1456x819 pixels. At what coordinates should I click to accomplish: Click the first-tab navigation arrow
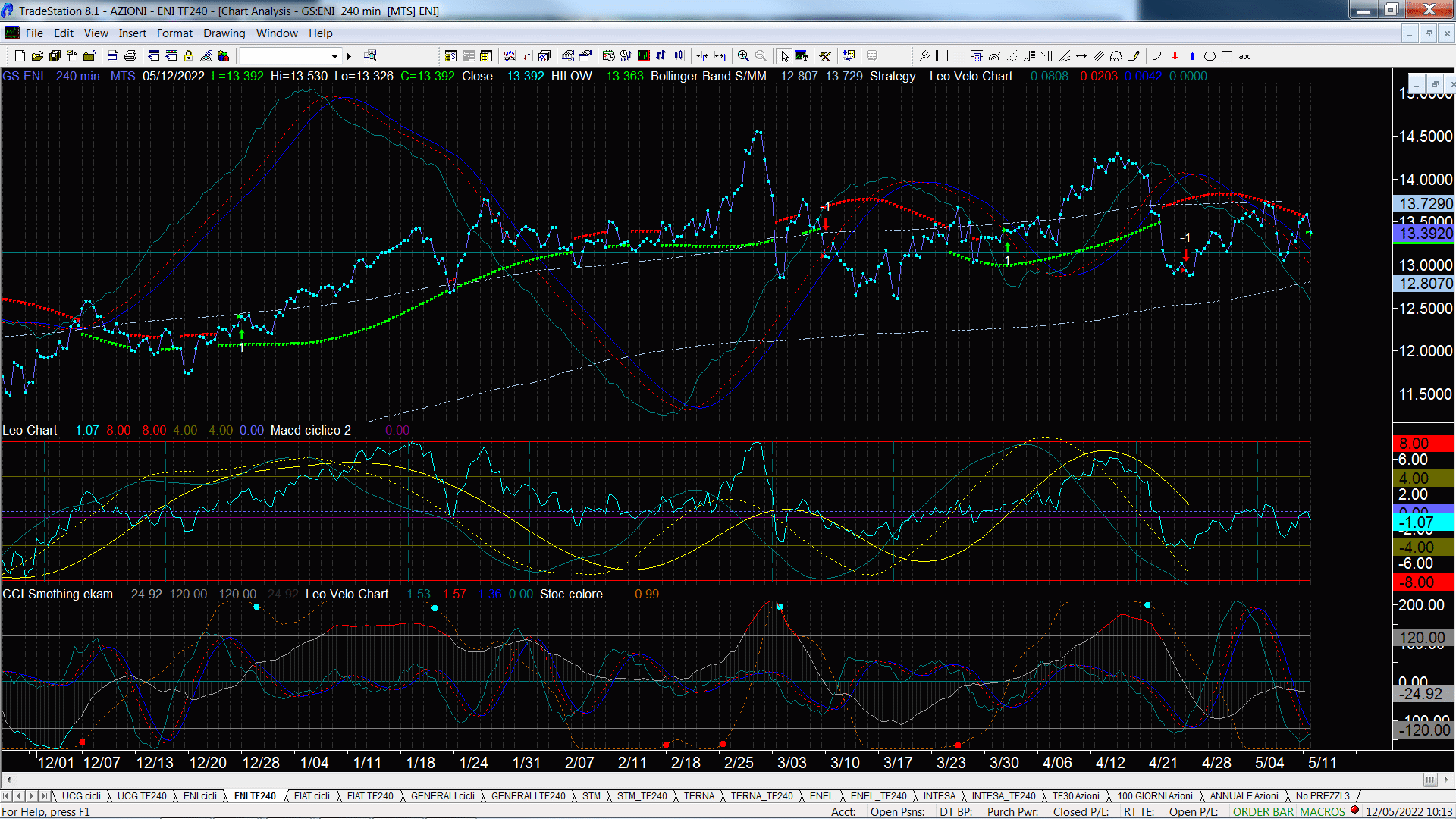6,795
